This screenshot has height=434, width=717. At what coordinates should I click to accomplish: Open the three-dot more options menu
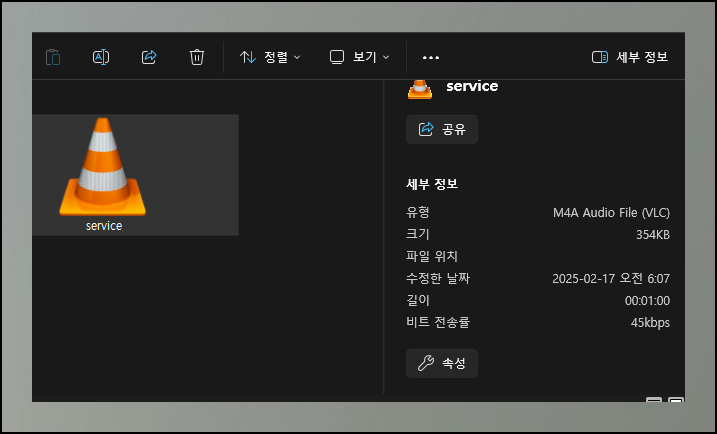click(x=431, y=57)
